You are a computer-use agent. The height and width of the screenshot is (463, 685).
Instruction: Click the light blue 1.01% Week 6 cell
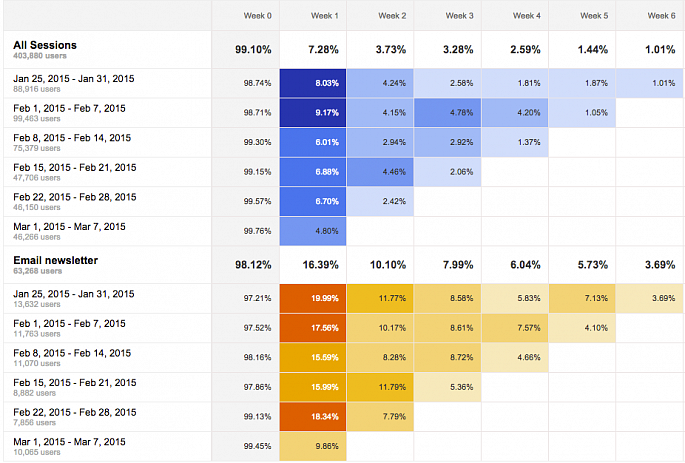click(x=649, y=83)
